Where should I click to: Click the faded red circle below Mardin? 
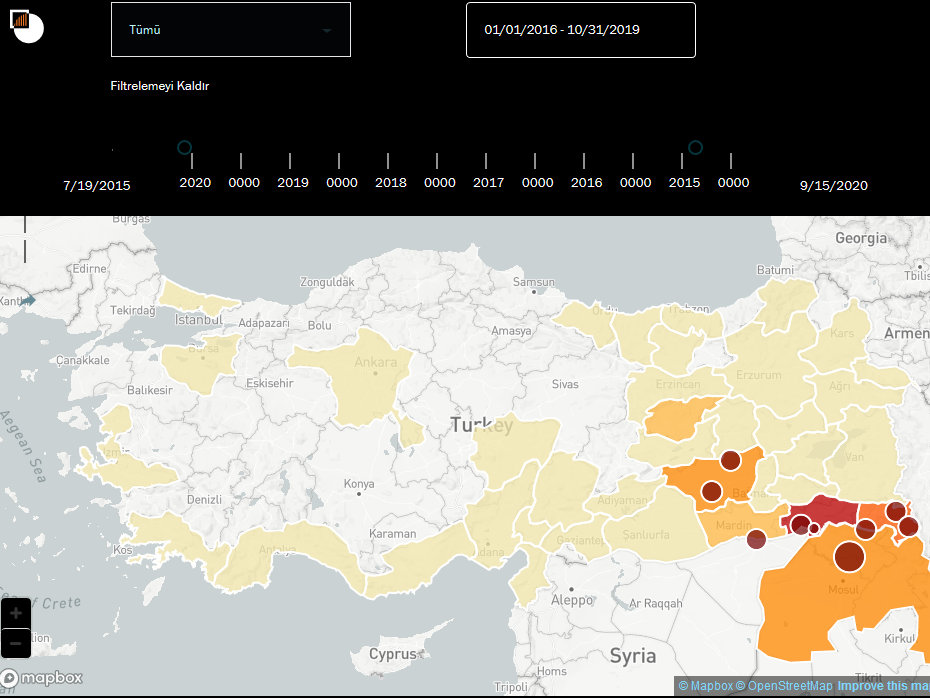756,539
